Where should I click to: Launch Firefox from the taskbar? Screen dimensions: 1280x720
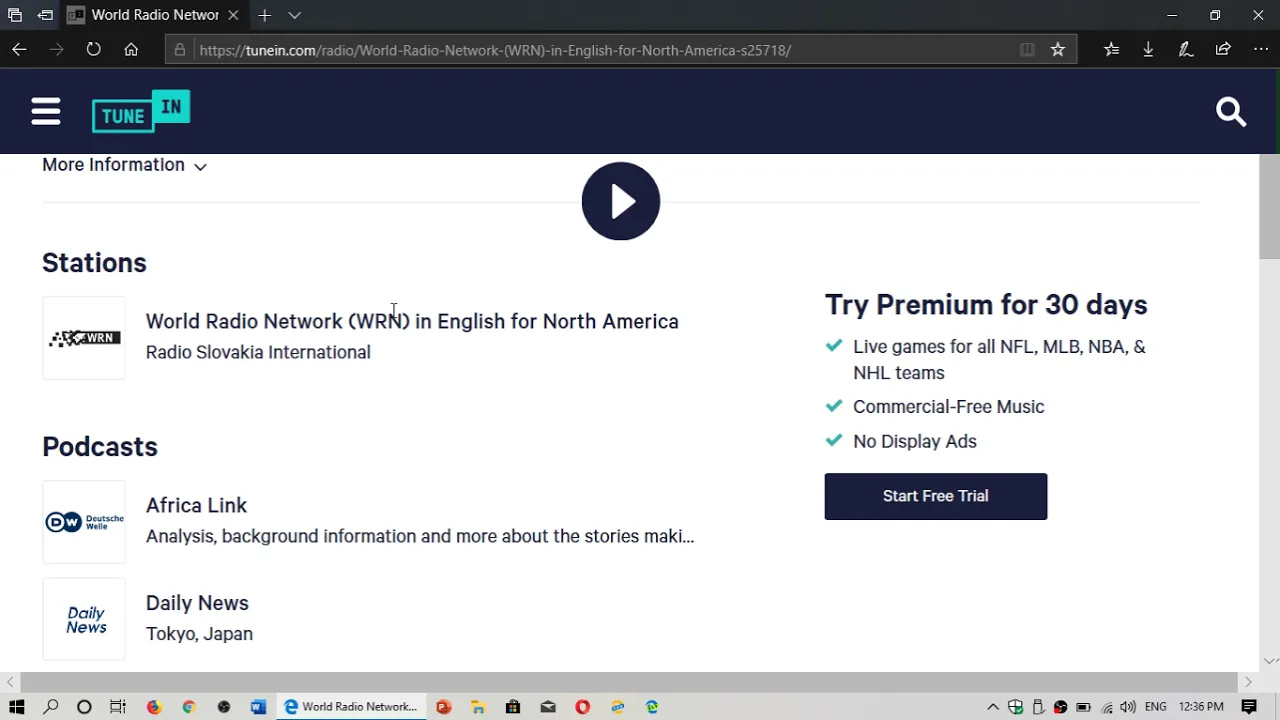(153, 707)
